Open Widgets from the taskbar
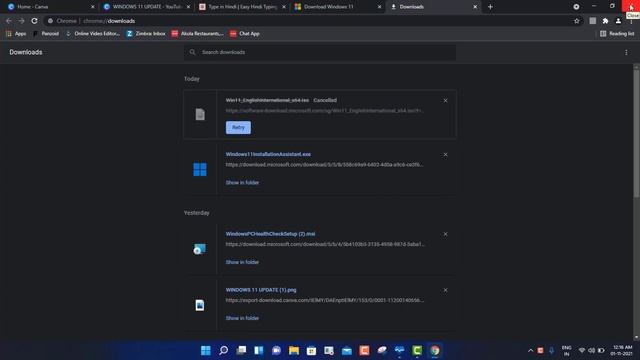 point(259,350)
